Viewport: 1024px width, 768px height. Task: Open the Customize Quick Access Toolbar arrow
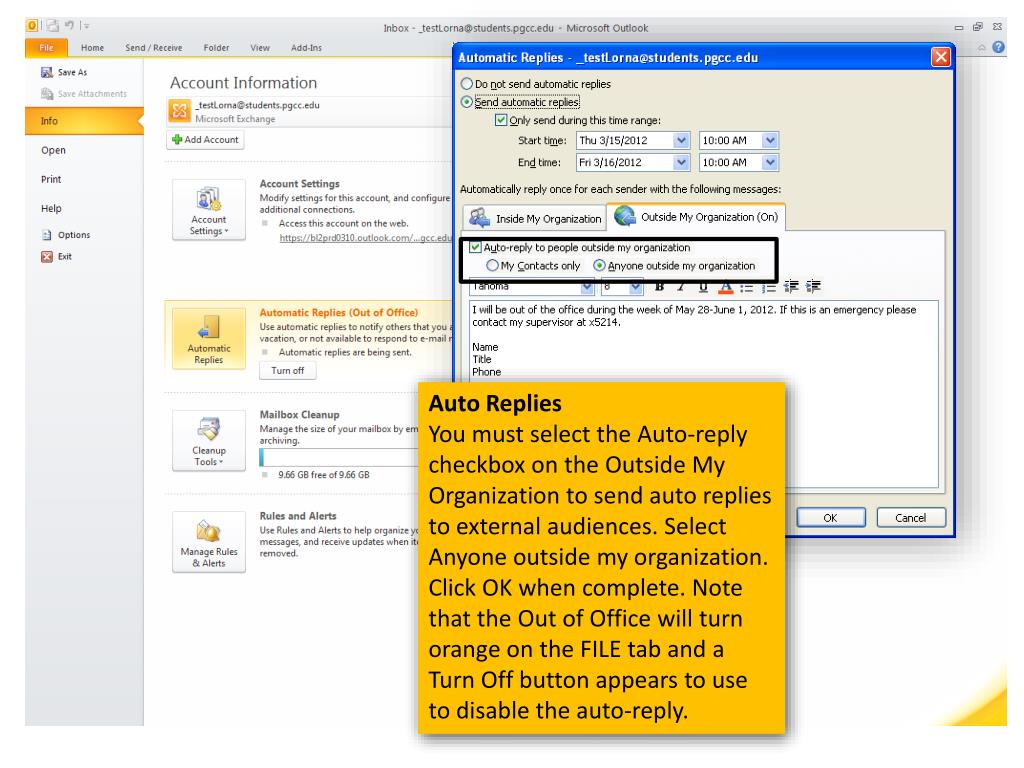[x=86, y=26]
